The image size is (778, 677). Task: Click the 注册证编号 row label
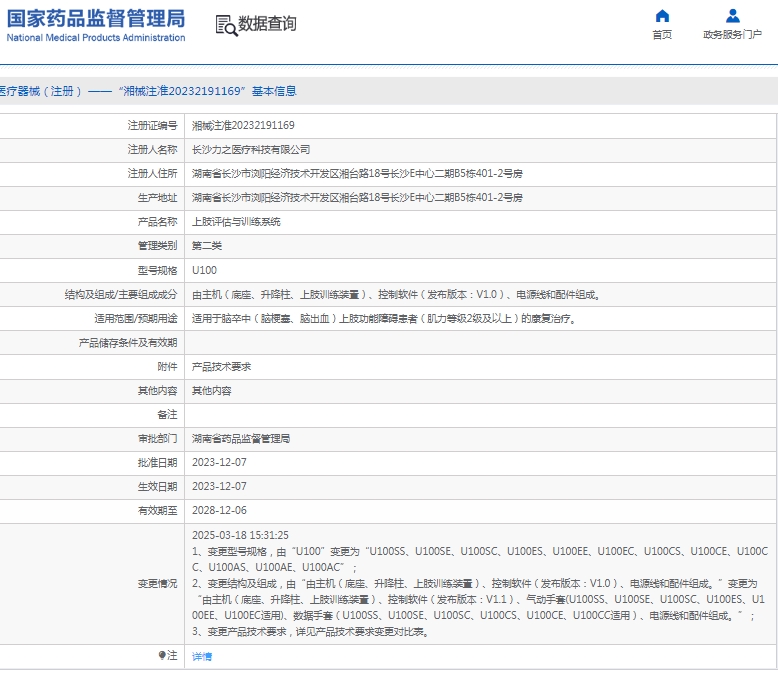point(152,126)
